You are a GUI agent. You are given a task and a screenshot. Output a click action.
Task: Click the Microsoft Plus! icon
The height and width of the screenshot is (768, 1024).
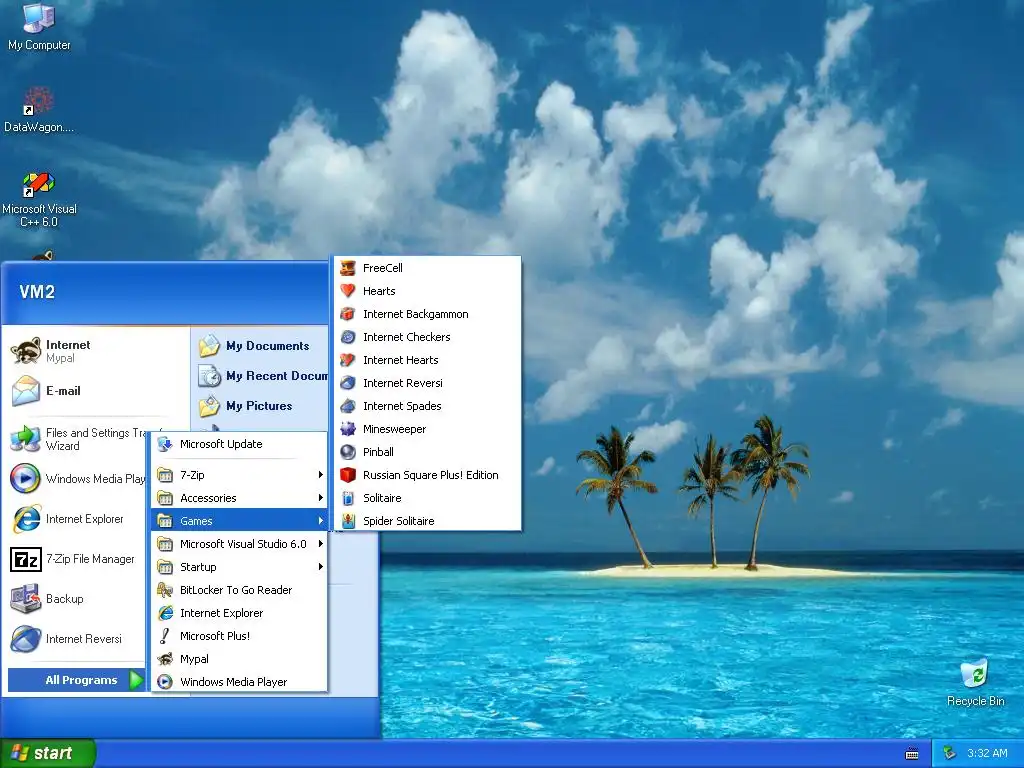165,635
